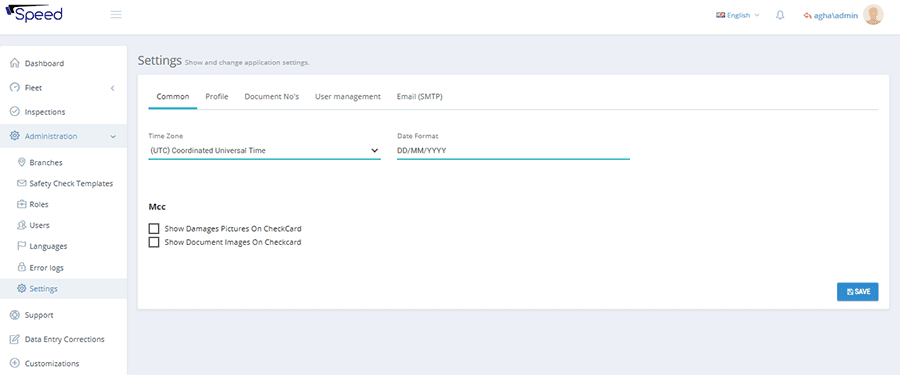Click the UK flag language icon
This screenshot has width=900, height=375.
[x=720, y=16]
